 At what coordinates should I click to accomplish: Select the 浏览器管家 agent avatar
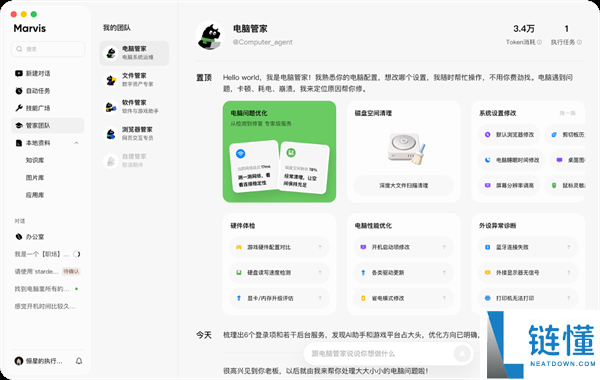[x=111, y=134]
